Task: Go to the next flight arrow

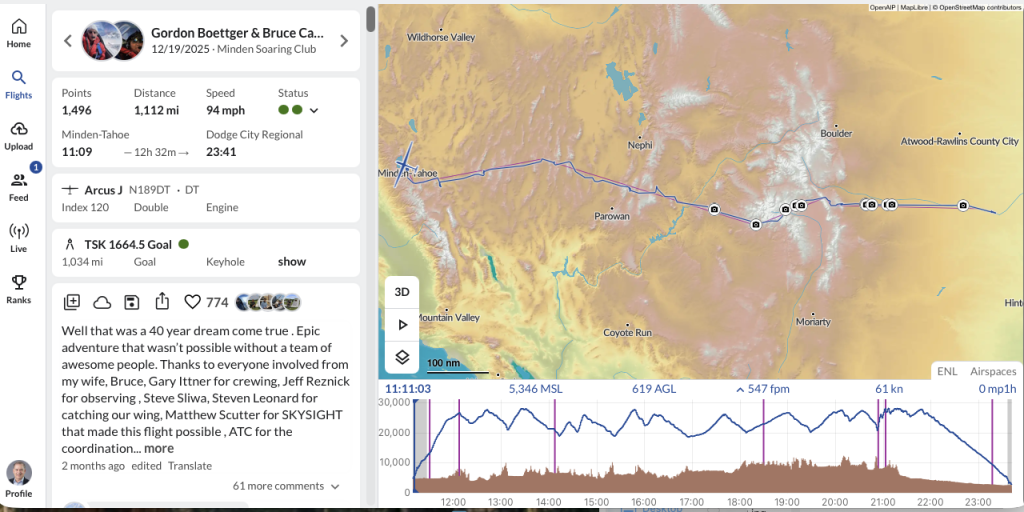Action: pyautogui.click(x=344, y=41)
